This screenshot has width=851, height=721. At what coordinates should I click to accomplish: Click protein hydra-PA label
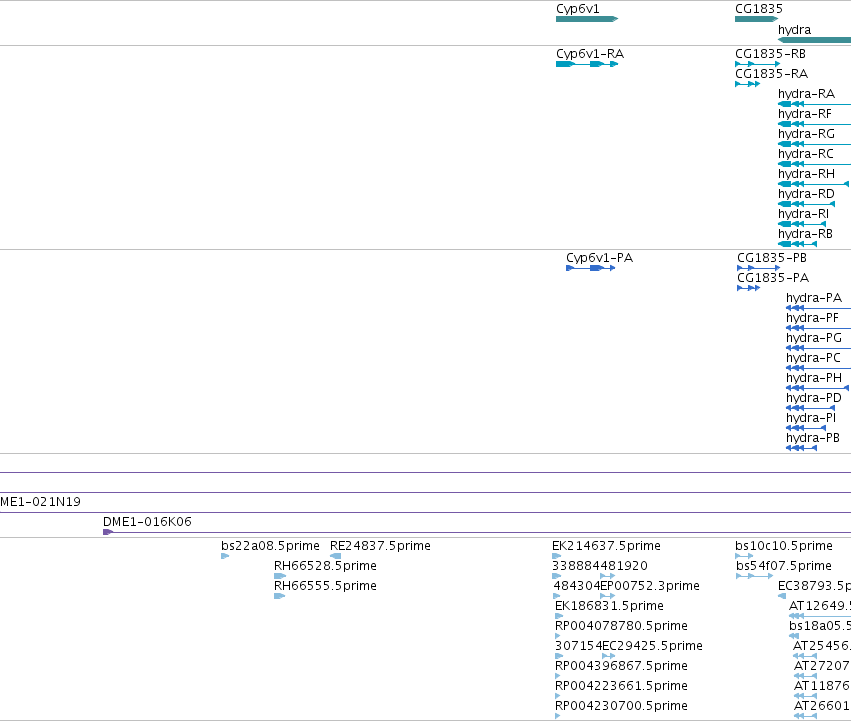814,298
